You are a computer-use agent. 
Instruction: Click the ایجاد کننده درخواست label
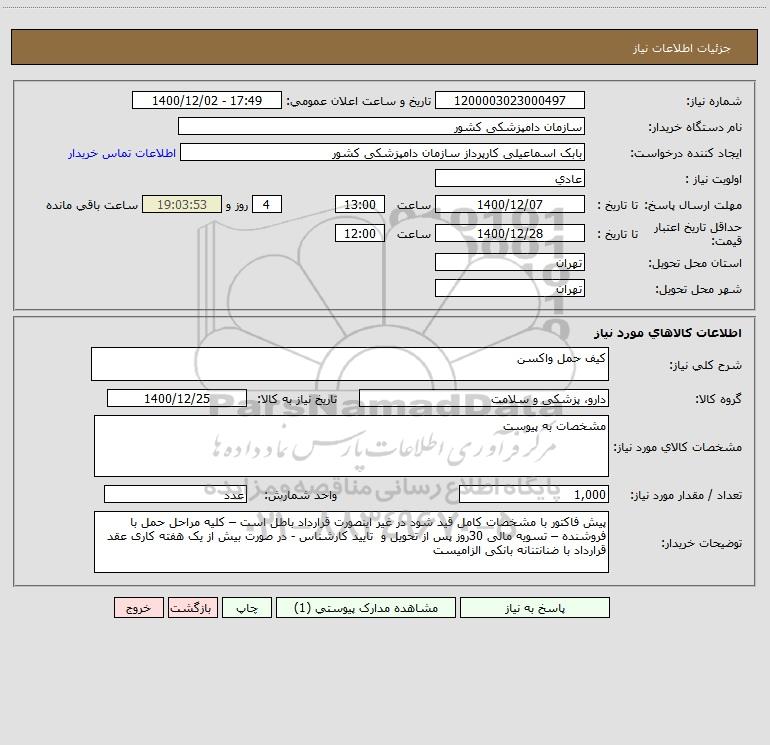click(686, 153)
